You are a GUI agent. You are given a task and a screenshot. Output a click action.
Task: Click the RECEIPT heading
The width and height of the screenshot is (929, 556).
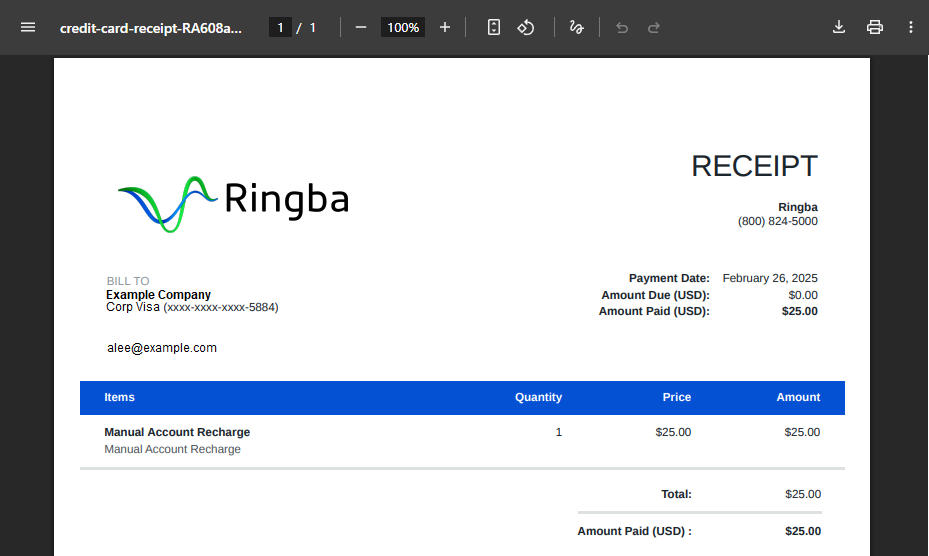click(754, 166)
